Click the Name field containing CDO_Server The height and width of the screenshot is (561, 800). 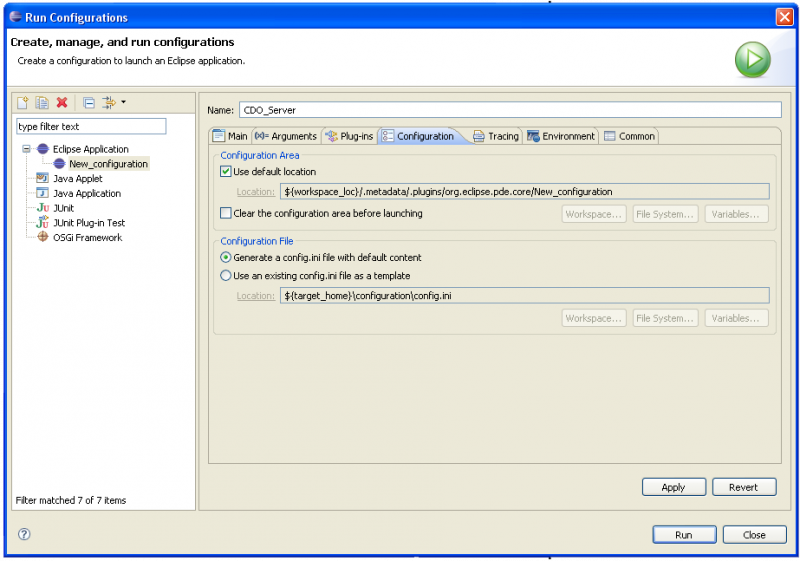pyautogui.click(x=510, y=110)
